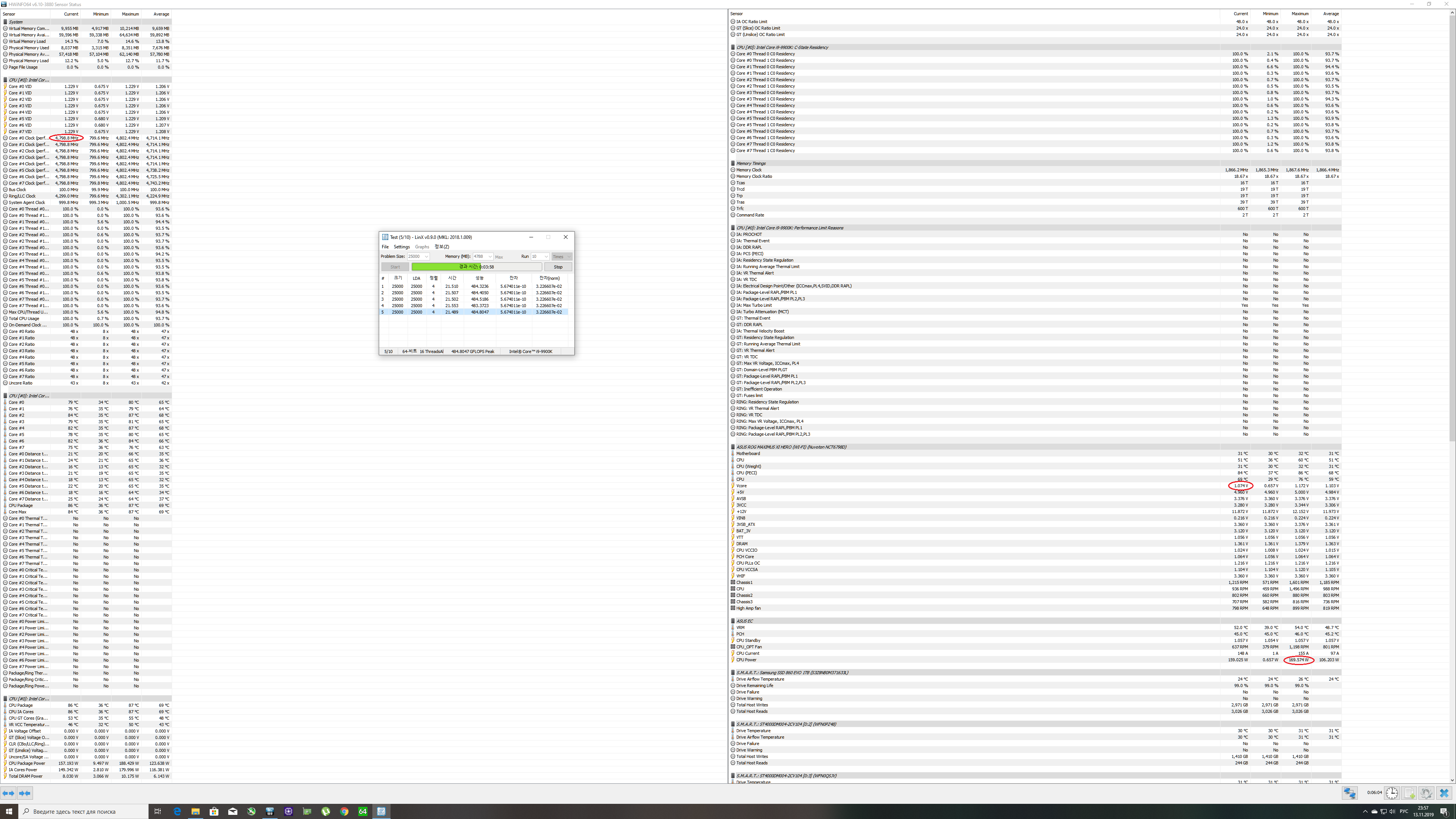The image size is (1456, 819).
Task: Click the blue X close sensors icon
Action: click(x=1444, y=793)
